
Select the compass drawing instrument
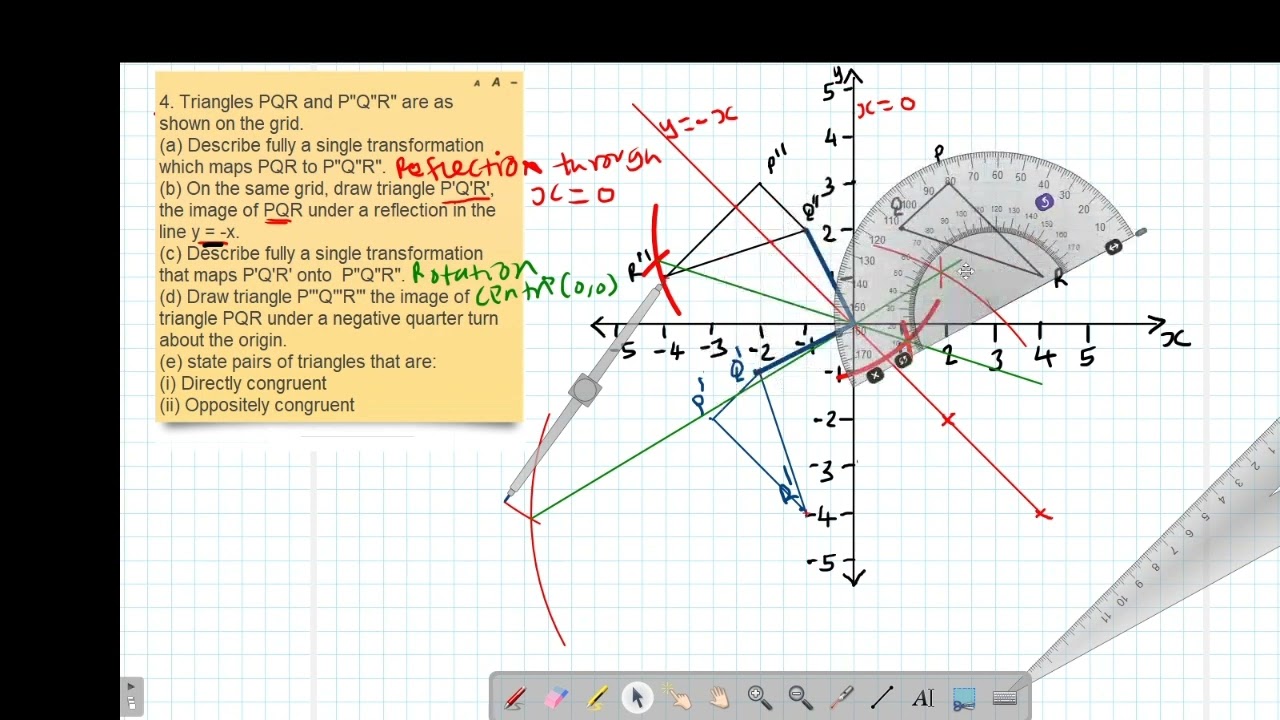coord(584,392)
